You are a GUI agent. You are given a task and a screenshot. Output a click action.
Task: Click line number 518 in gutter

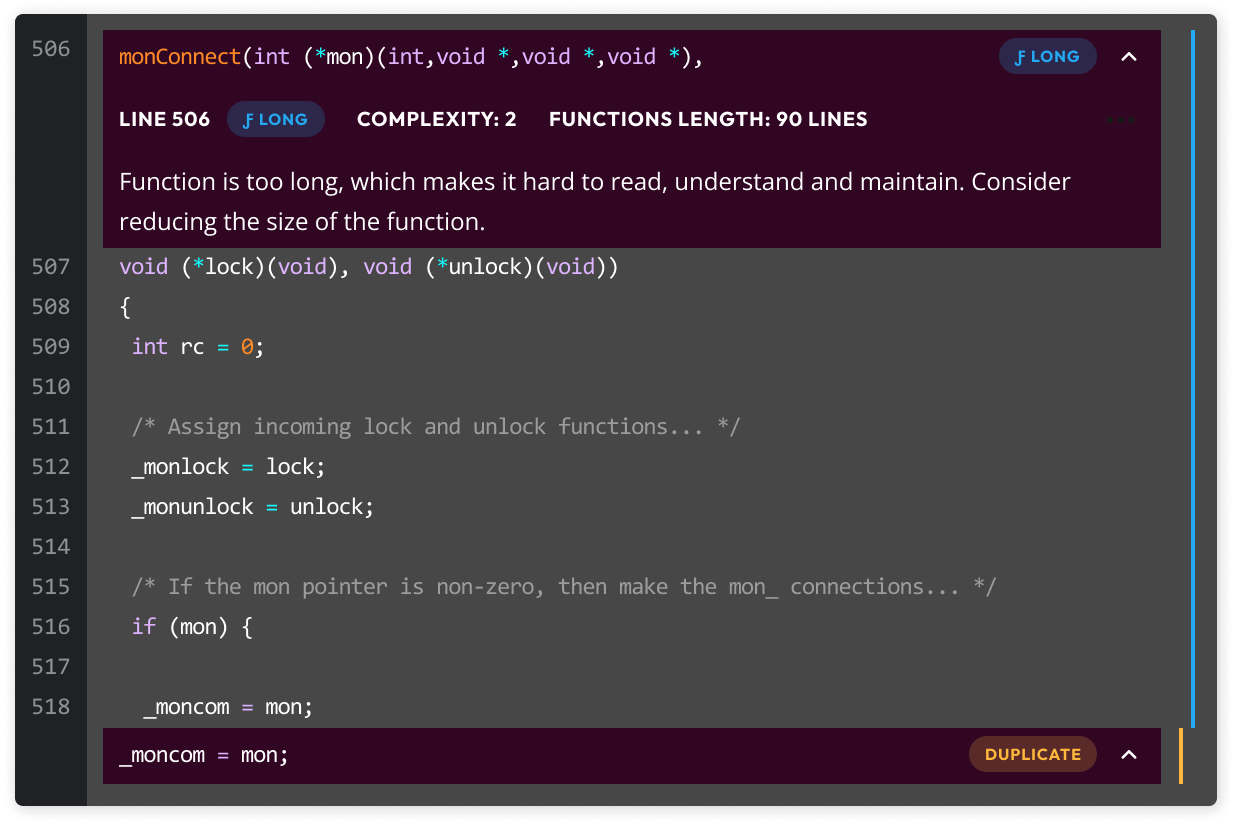51,707
